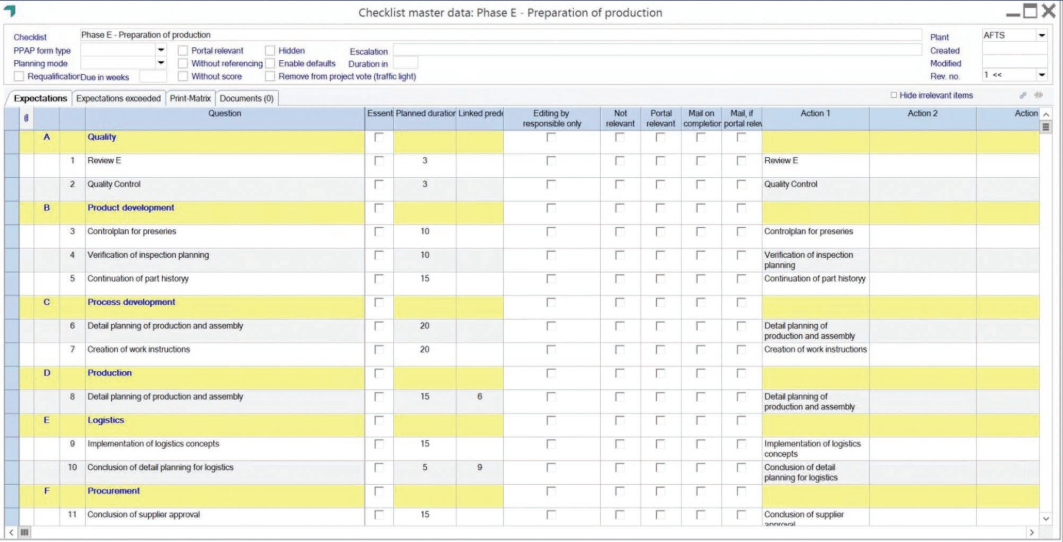Click question 'Implementation of logistics concepts'

[x=153, y=444]
